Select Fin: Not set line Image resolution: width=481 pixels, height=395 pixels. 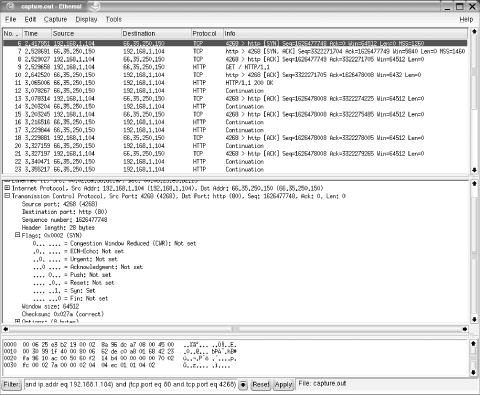[x=70, y=298]
